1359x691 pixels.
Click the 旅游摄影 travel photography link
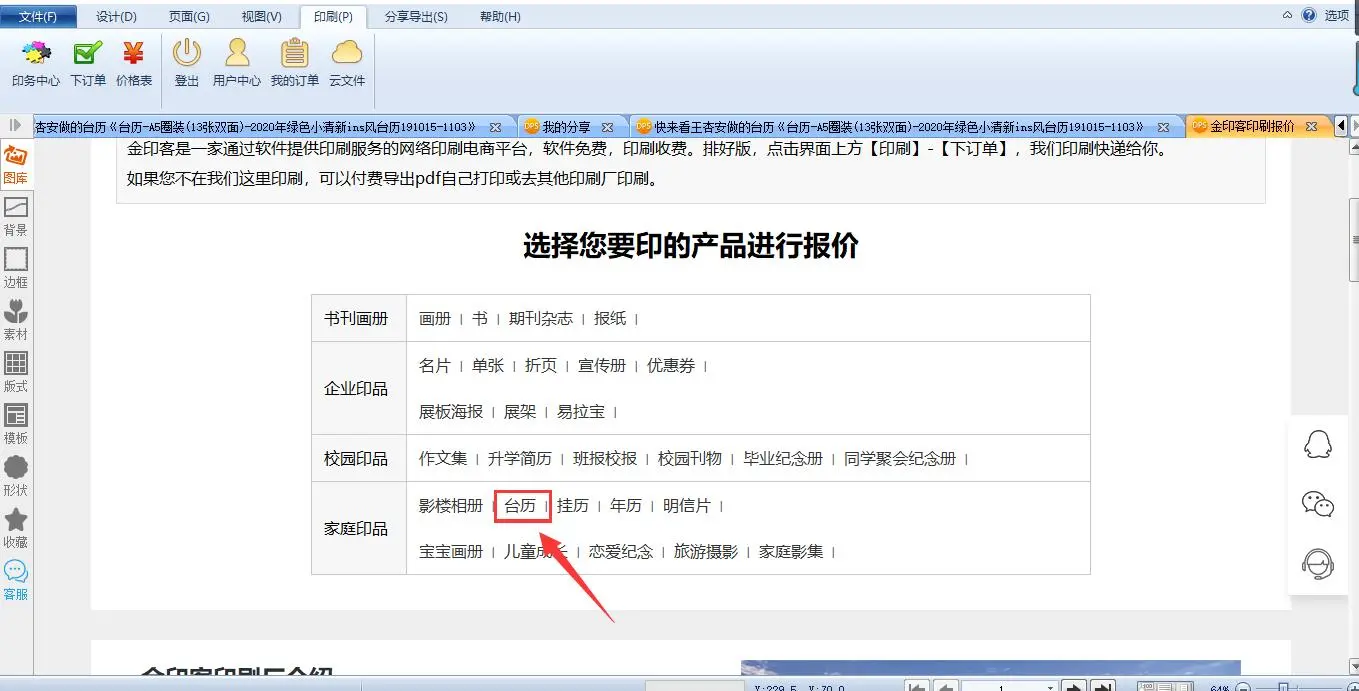[706, 551]
